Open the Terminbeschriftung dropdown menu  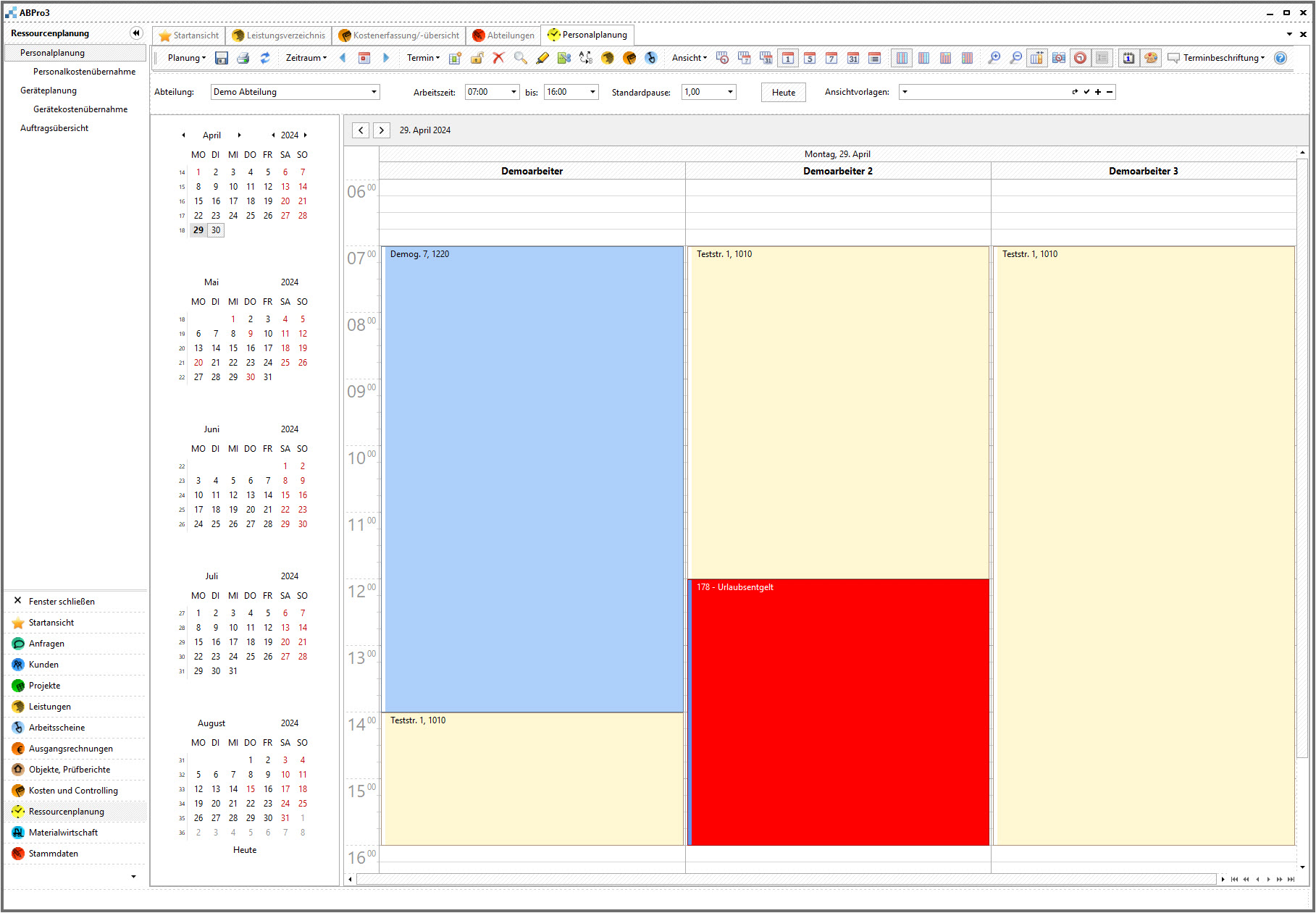(1223, 58)
